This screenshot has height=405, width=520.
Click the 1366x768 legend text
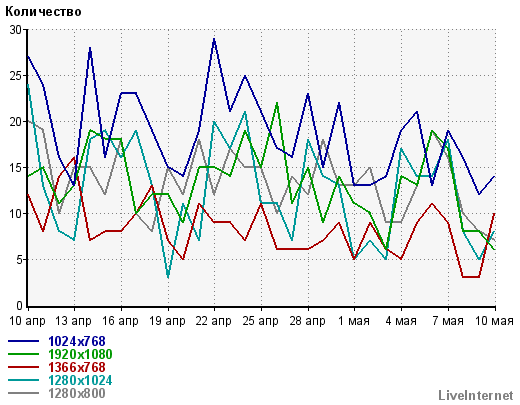click(77, 367)
